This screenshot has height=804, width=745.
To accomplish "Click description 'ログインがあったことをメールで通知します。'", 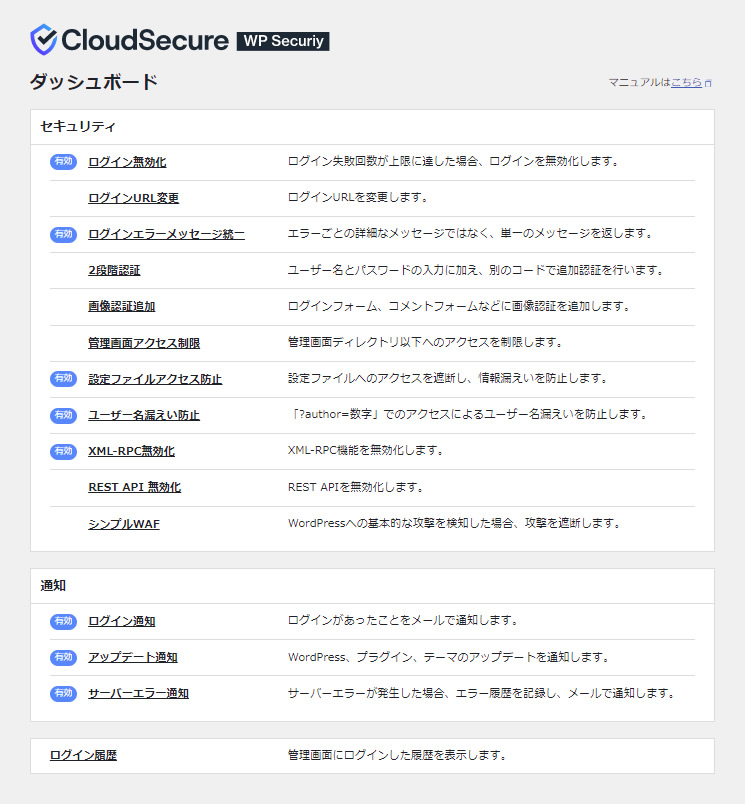I will click(x=403, y=620).
